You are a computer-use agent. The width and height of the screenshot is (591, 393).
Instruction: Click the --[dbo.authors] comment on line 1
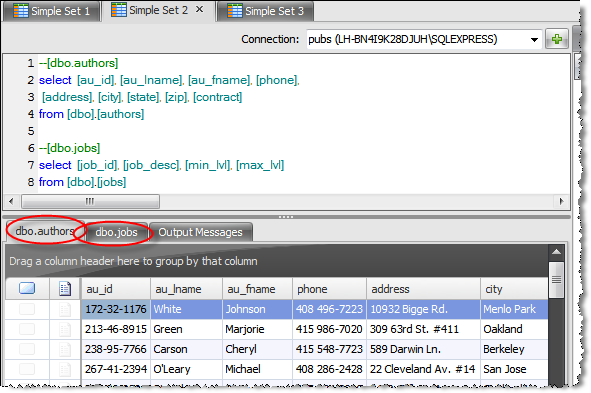pyautogui.click(x=78, y=63)
